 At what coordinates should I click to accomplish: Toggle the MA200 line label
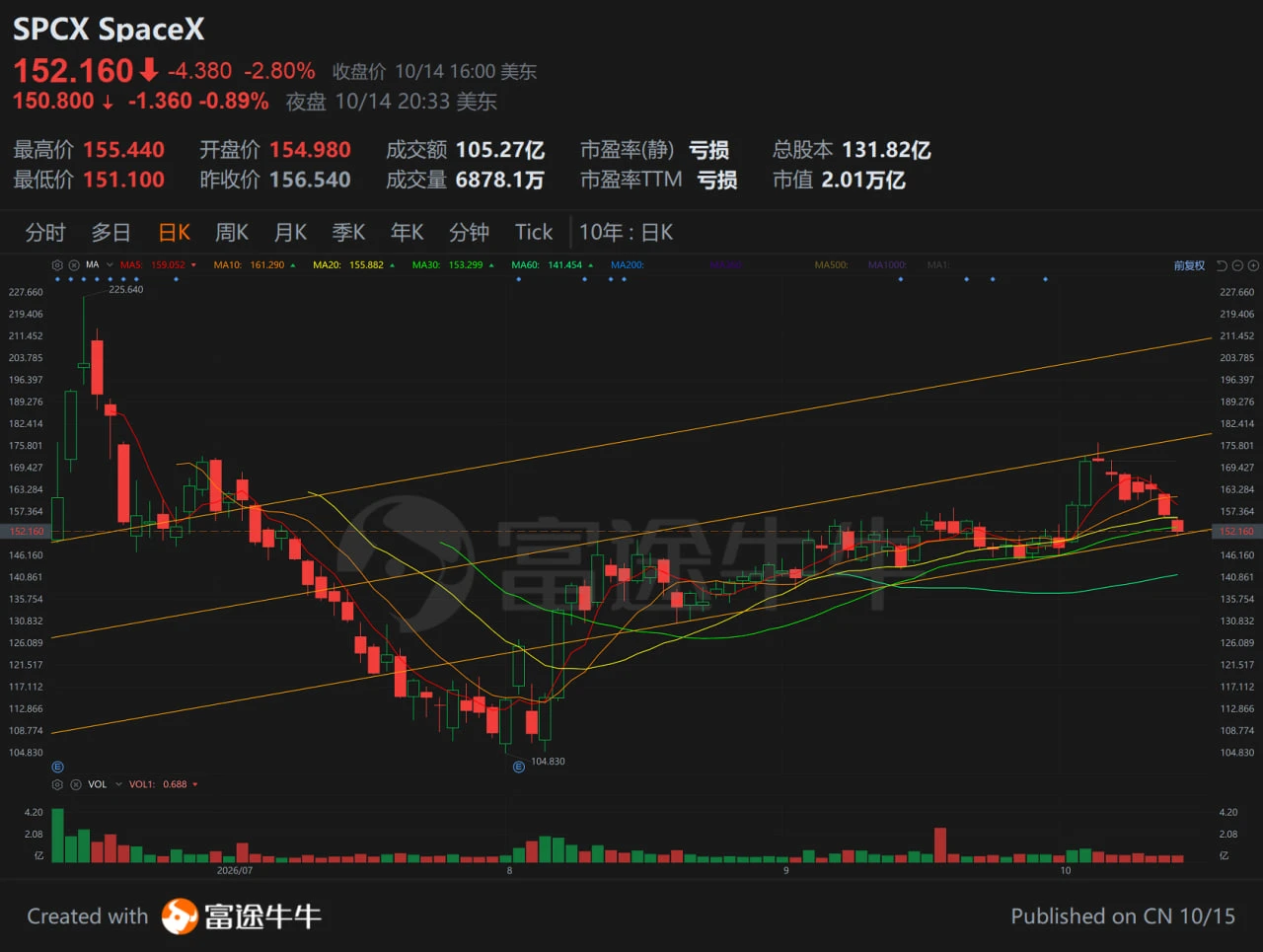point(628,265)
